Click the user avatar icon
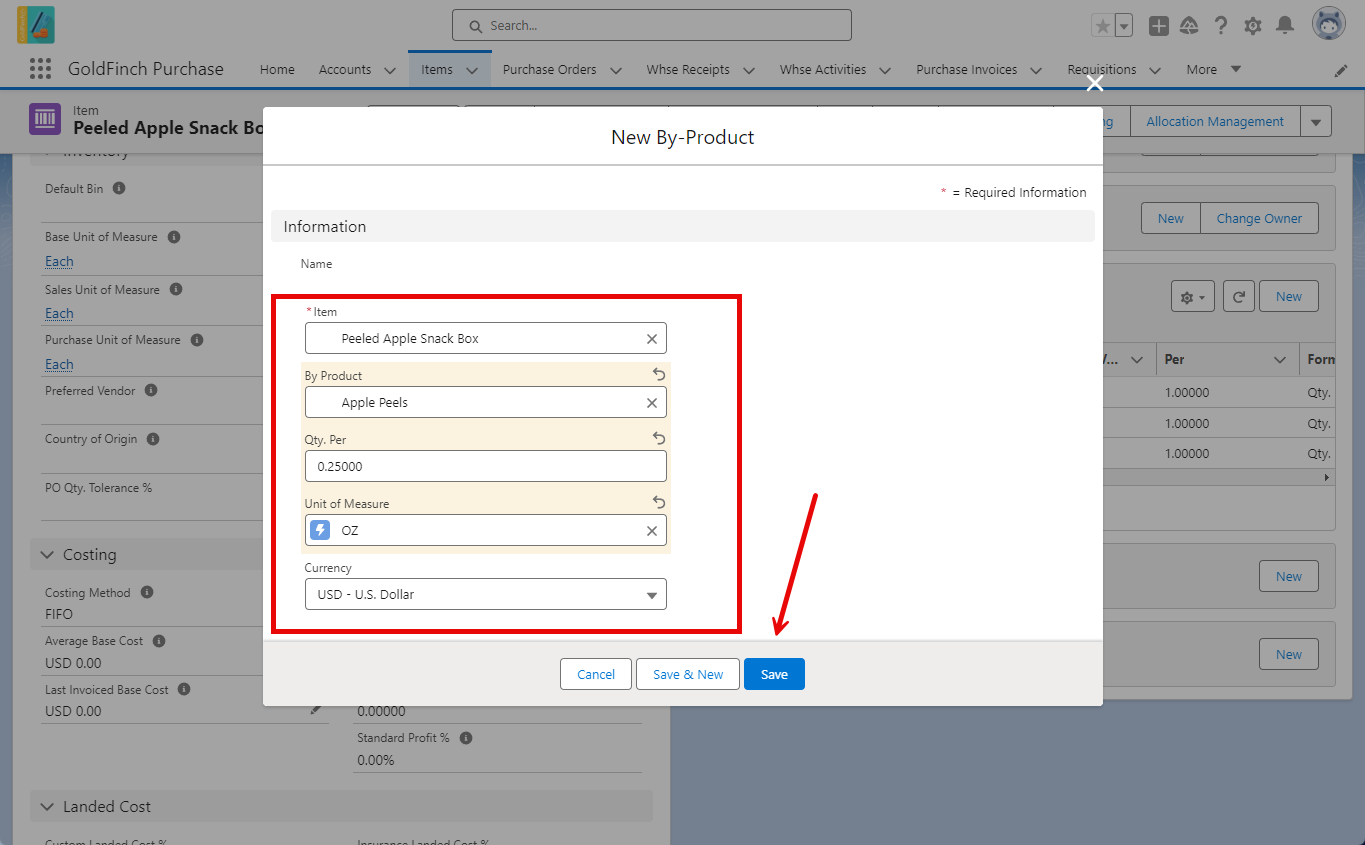1365x845 pixels. [1329, 25]
